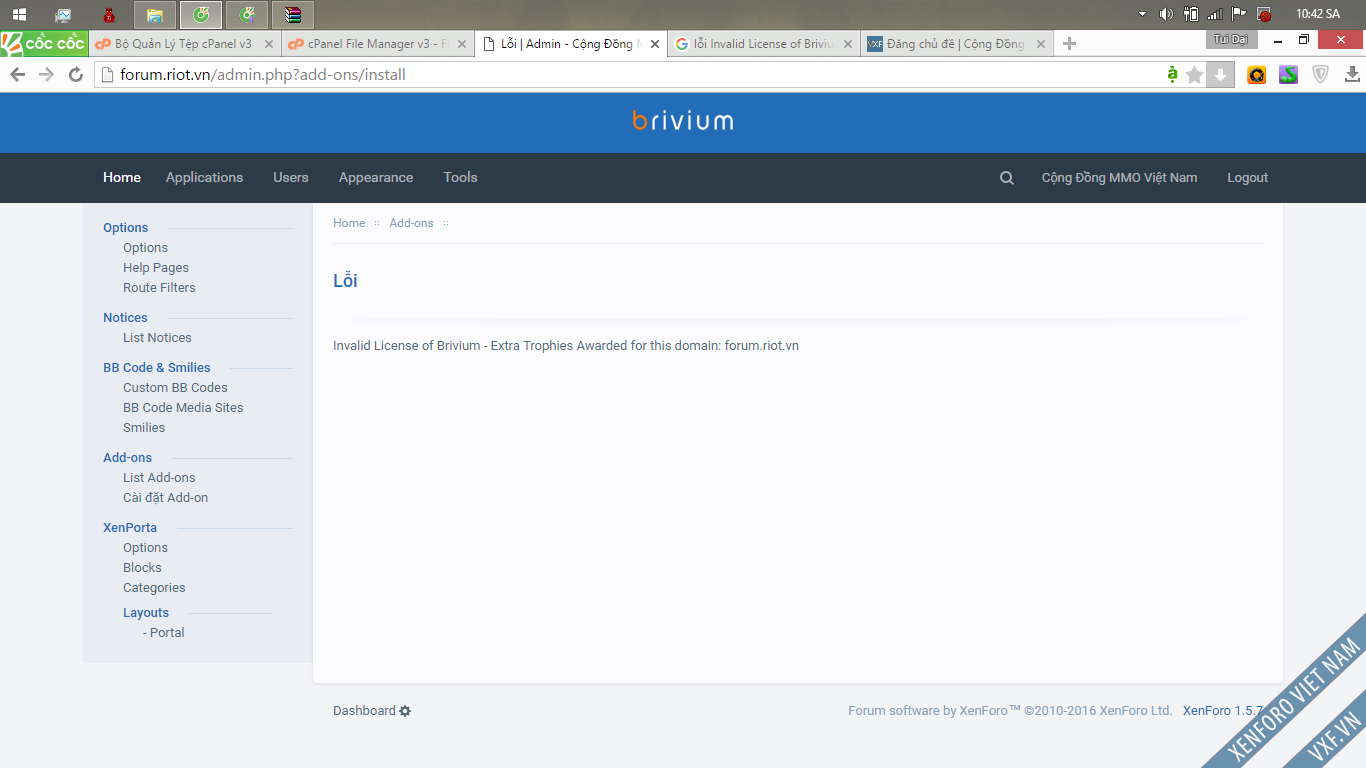Open the Home admin menu
Viewport: 1366px width, 768px height.
pos(122,178)
